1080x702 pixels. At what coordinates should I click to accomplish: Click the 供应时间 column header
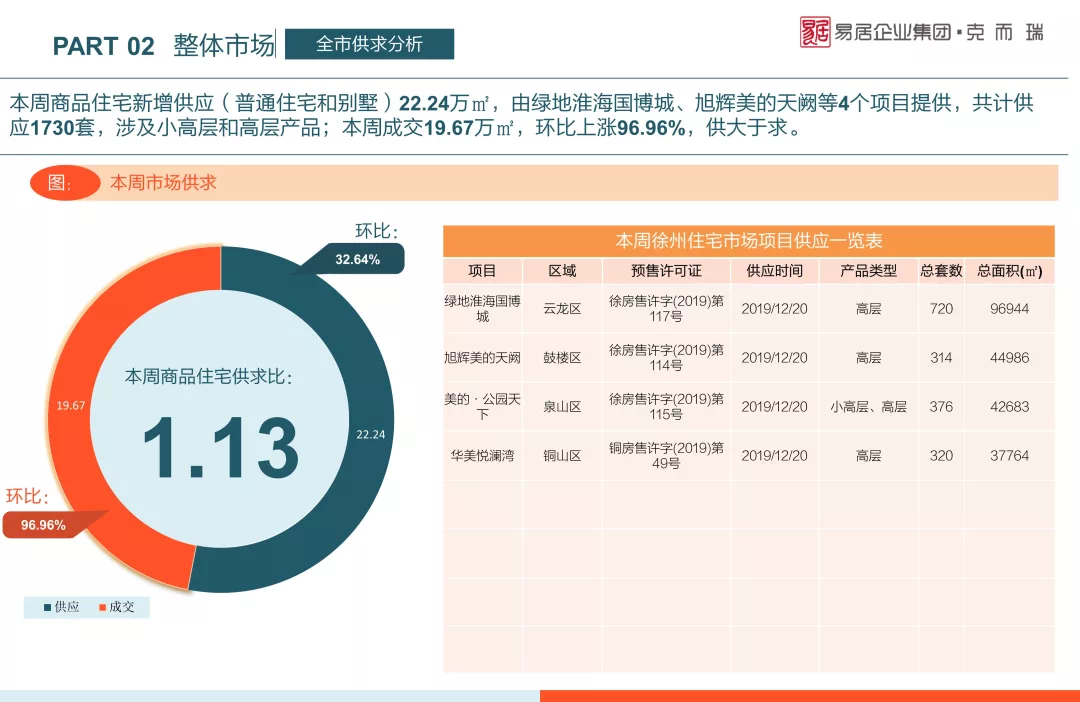[774, 271]
